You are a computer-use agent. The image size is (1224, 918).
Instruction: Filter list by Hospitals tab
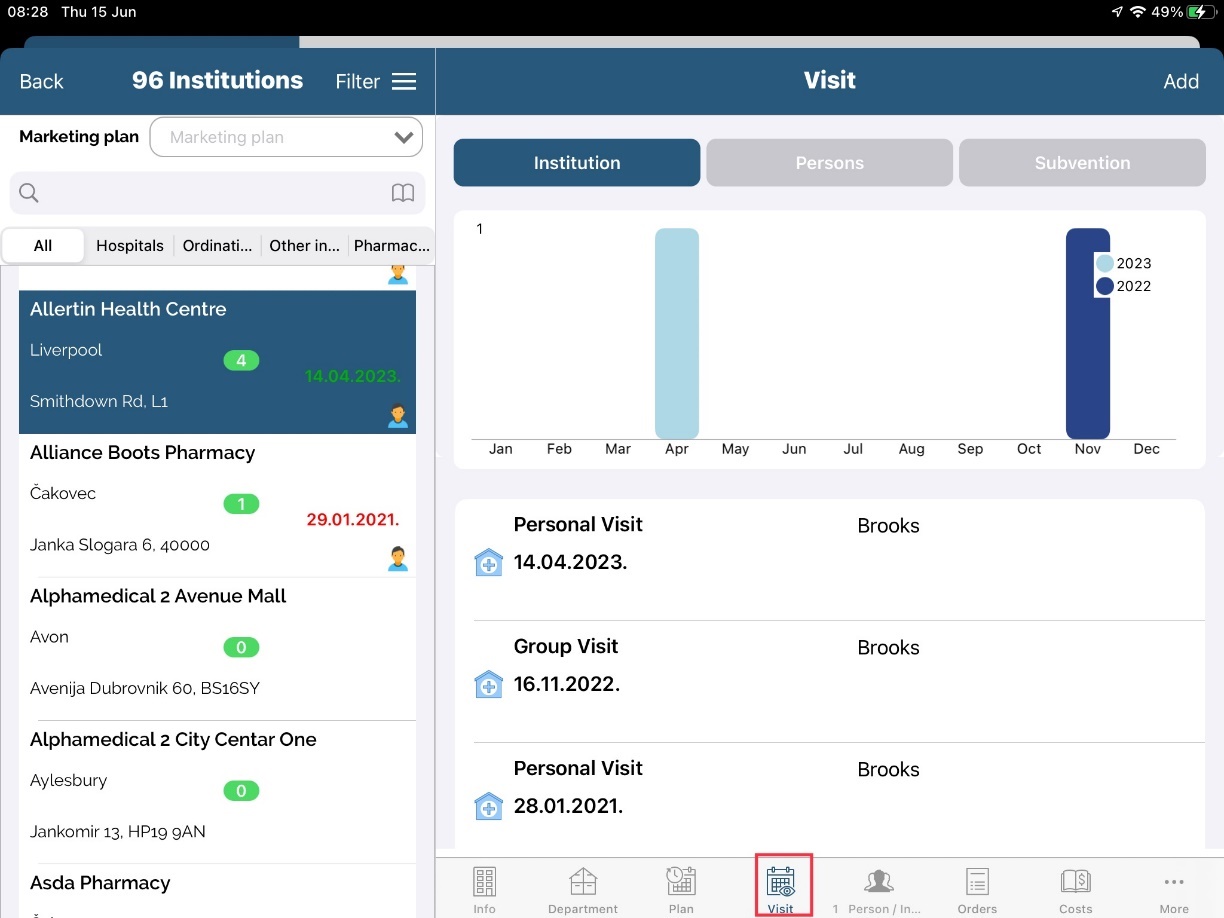130,246
